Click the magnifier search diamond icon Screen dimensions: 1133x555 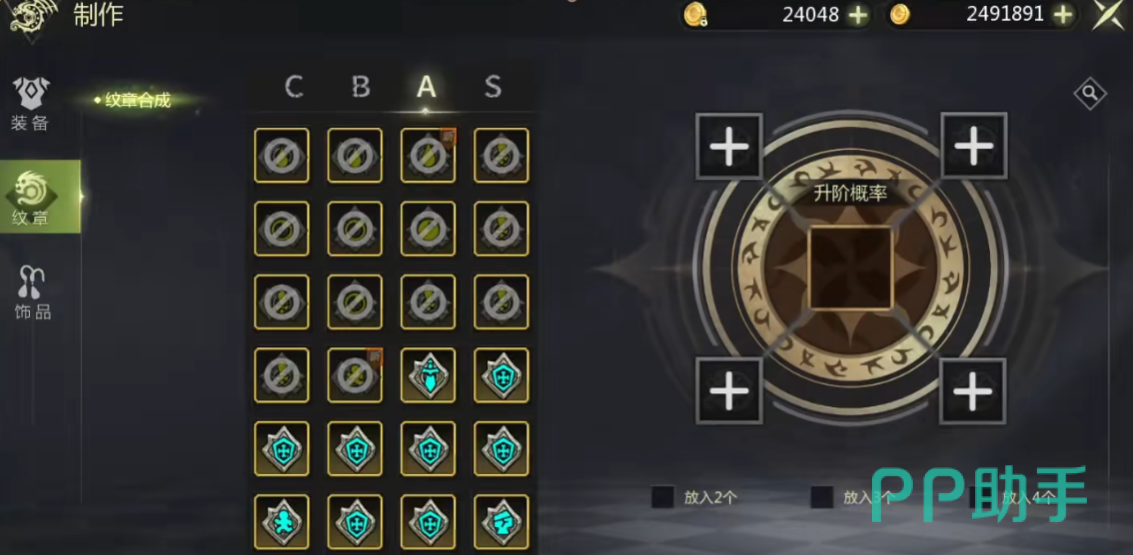pyautogui.click(x=1090, y=93)
